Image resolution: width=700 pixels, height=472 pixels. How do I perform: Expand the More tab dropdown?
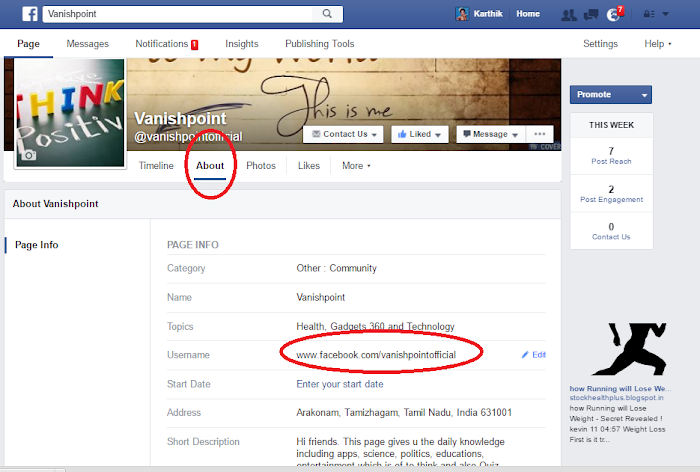(x=356, y=166)
